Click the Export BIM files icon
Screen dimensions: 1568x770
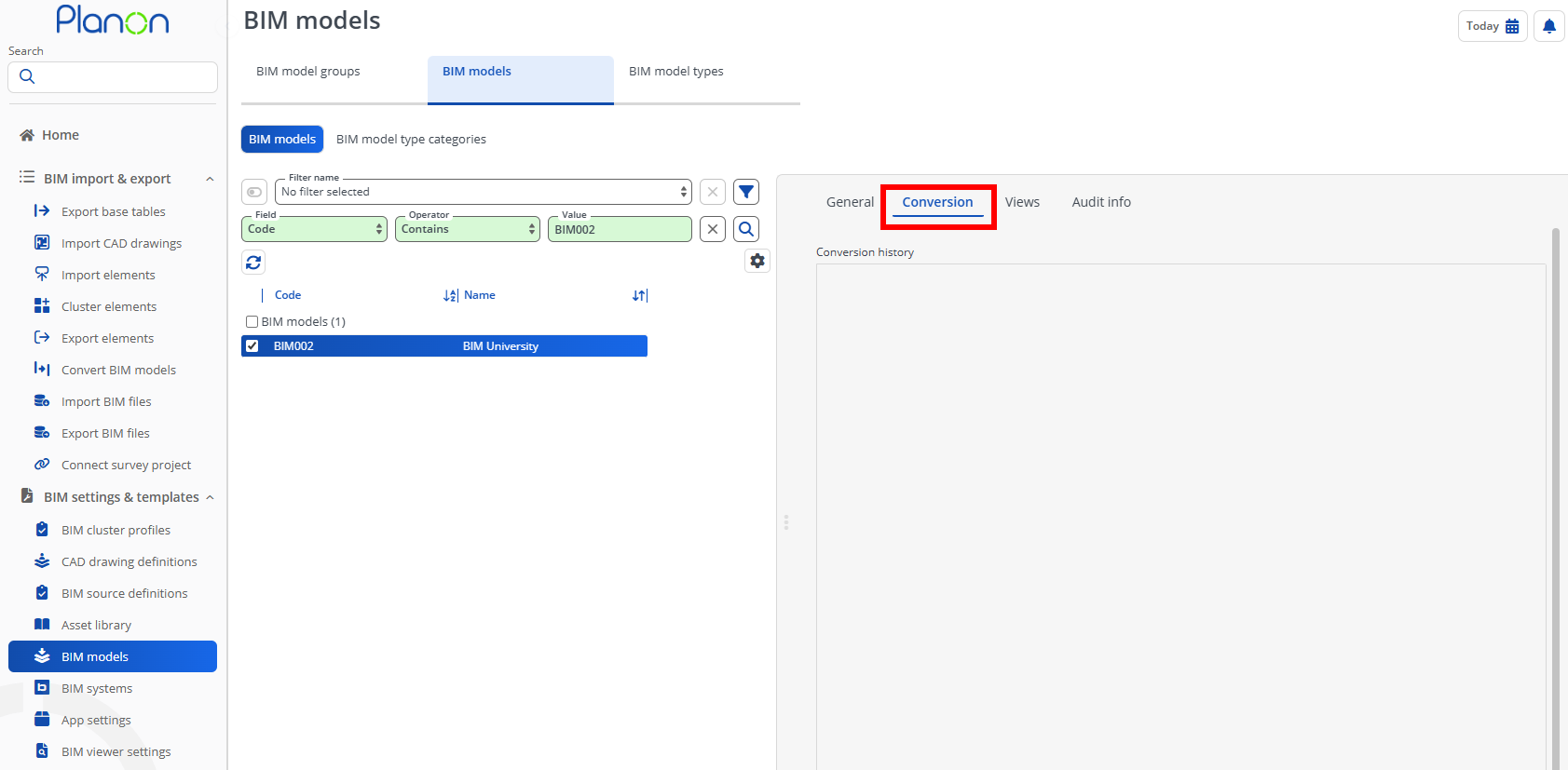coord(42,433)
